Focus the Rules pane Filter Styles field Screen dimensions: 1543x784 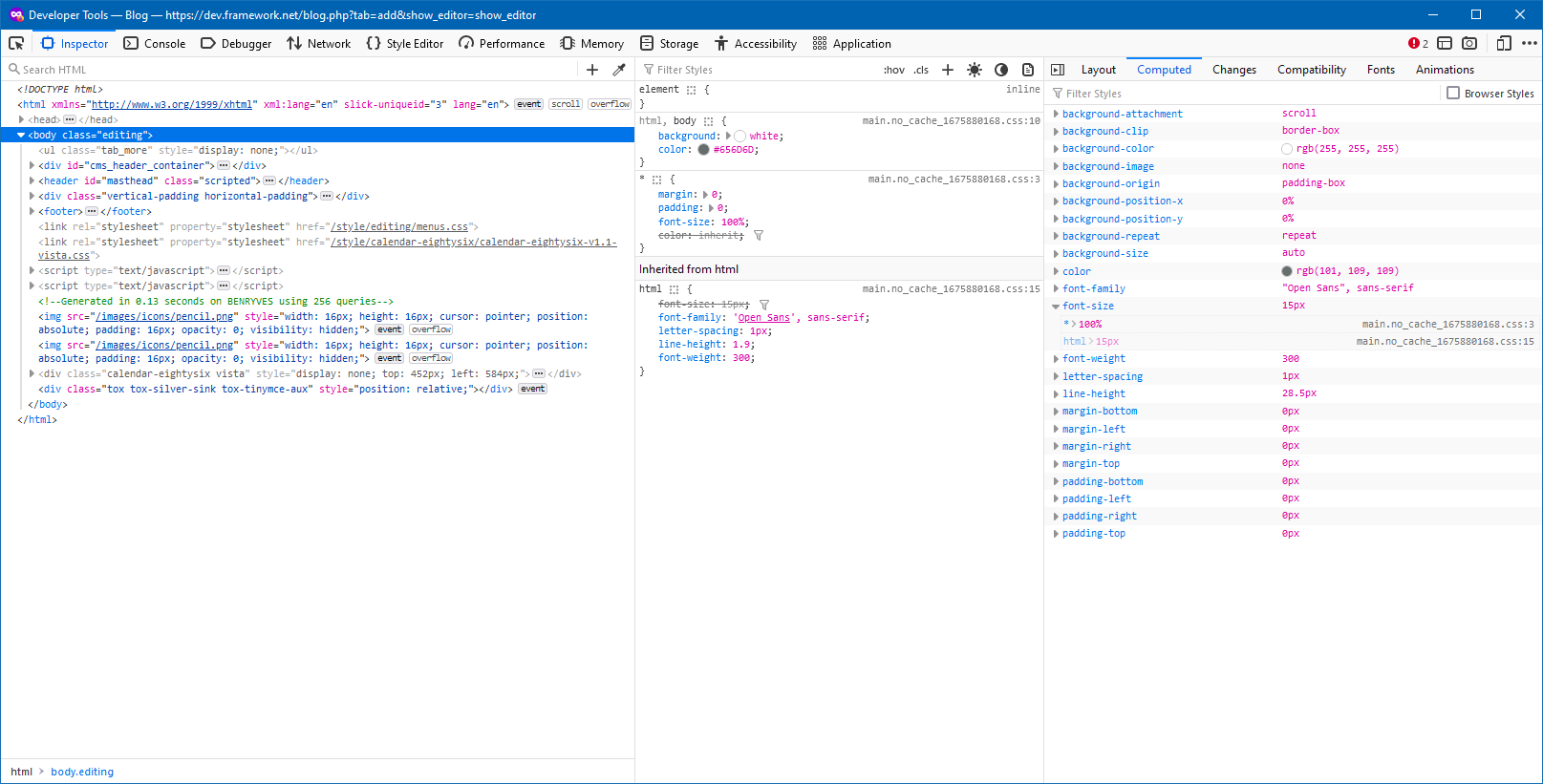759,70
